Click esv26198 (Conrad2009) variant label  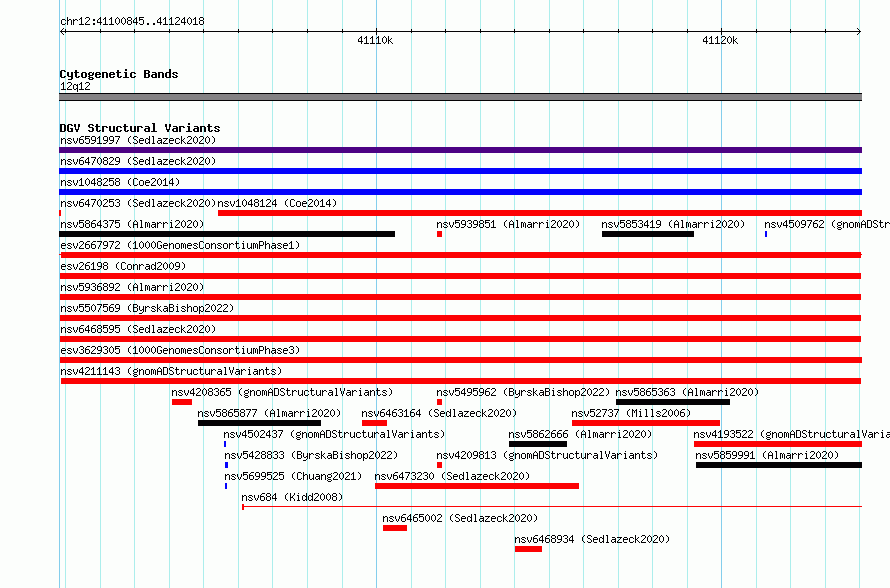click(x=123, y=266)
